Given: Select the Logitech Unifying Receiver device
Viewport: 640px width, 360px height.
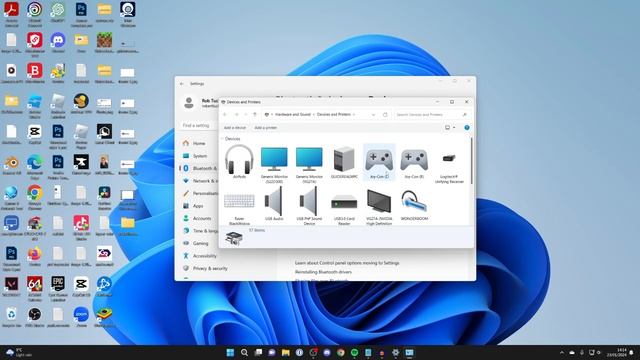Looking at the screenshot, I should pyautogui.click(x=449, y=164).
